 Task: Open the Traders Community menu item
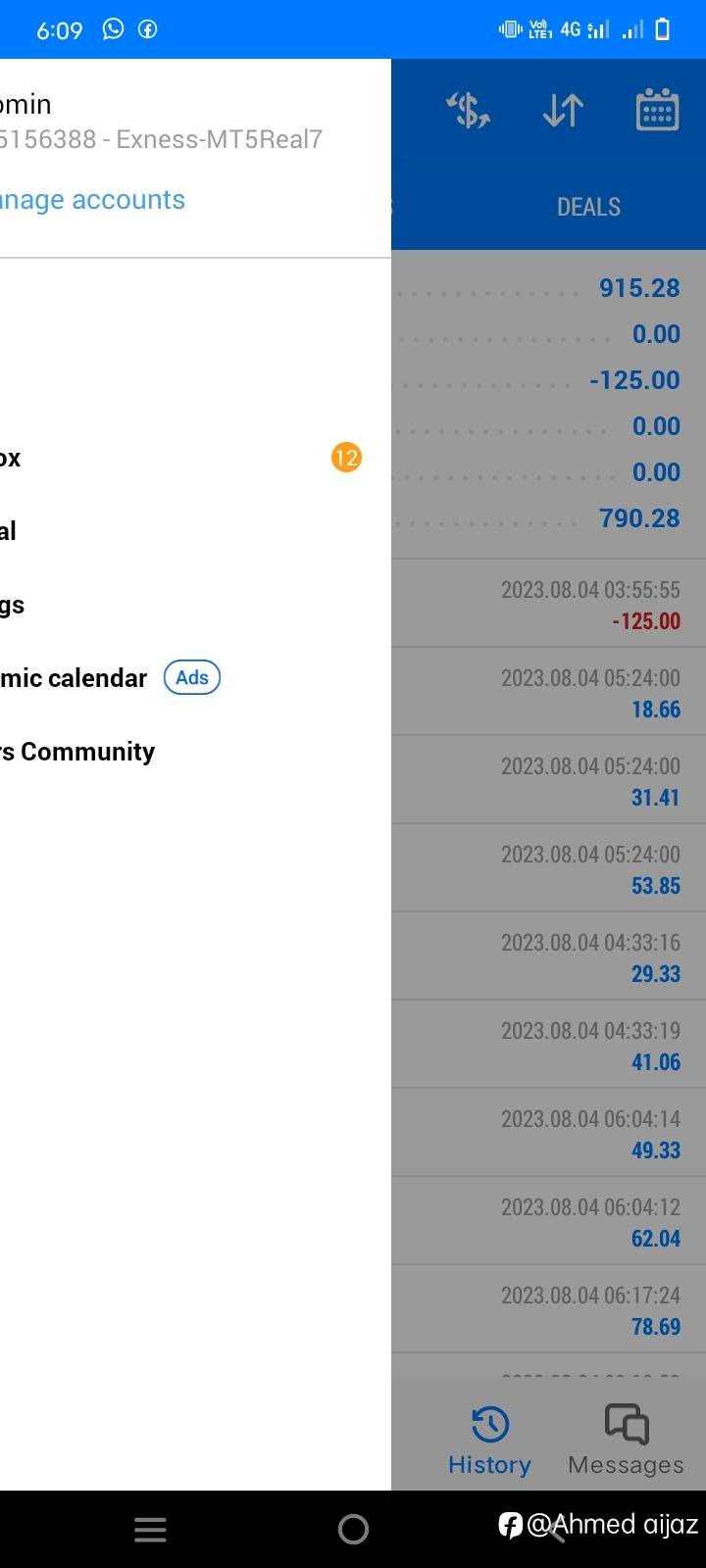pos(78,752)
